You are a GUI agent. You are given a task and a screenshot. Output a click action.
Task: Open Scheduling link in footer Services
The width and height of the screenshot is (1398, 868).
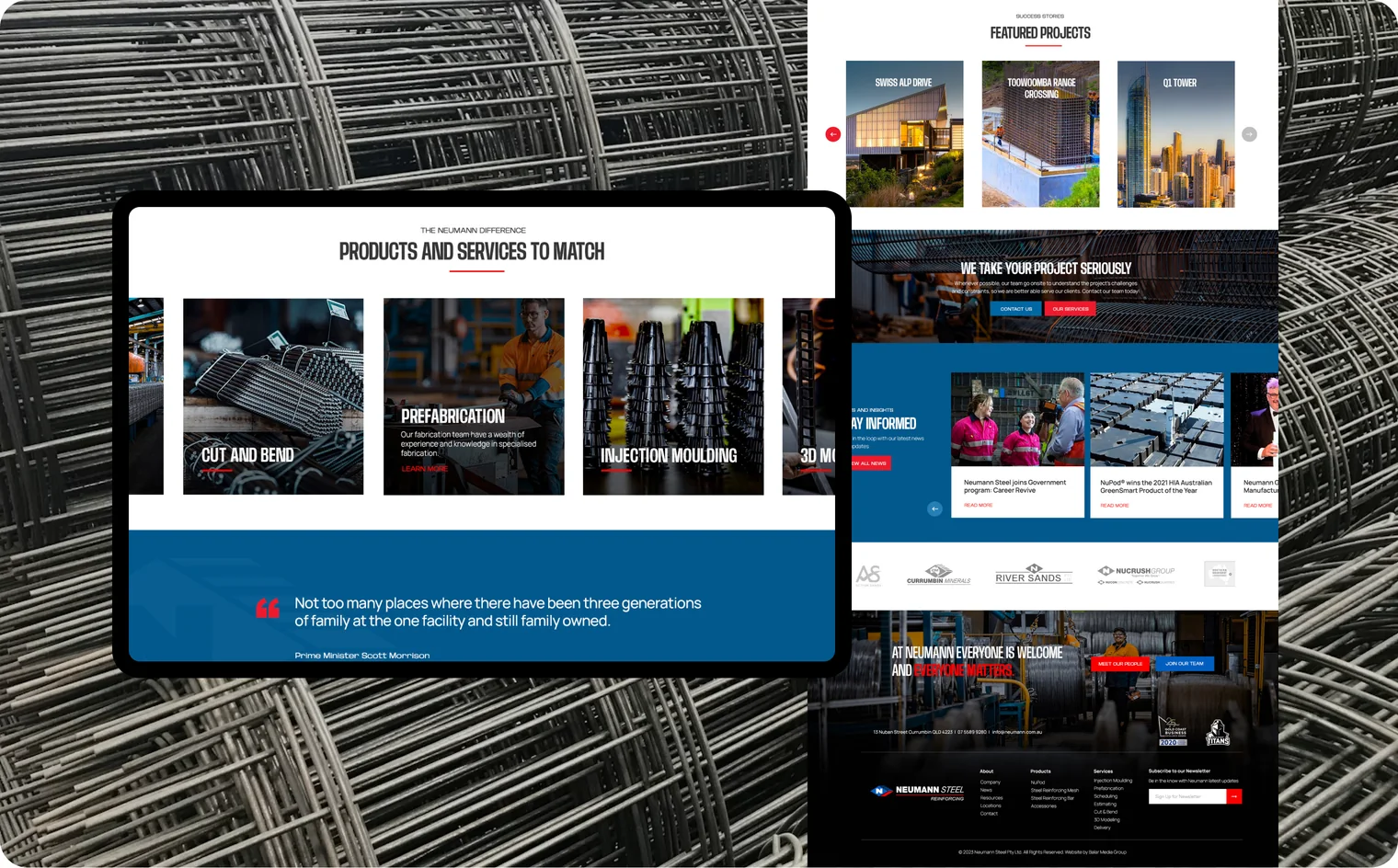tap(1106, 796)
